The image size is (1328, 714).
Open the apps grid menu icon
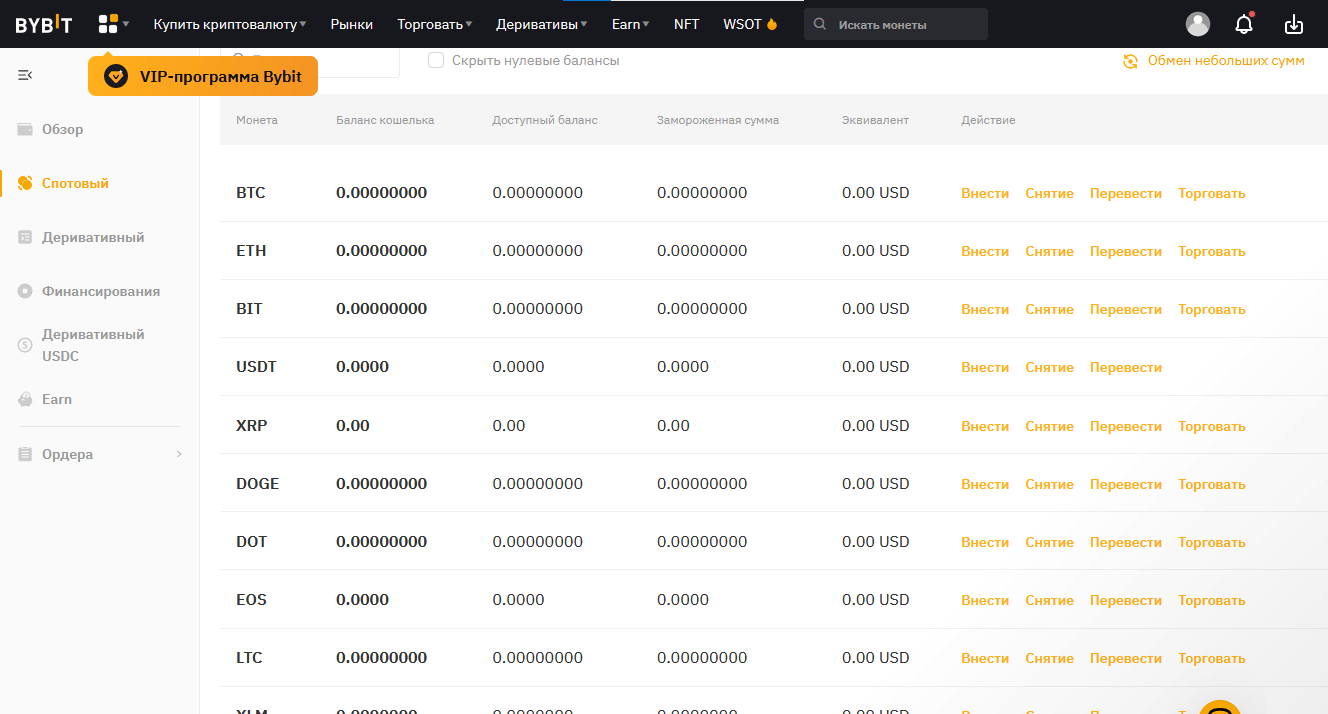point(108,24)
